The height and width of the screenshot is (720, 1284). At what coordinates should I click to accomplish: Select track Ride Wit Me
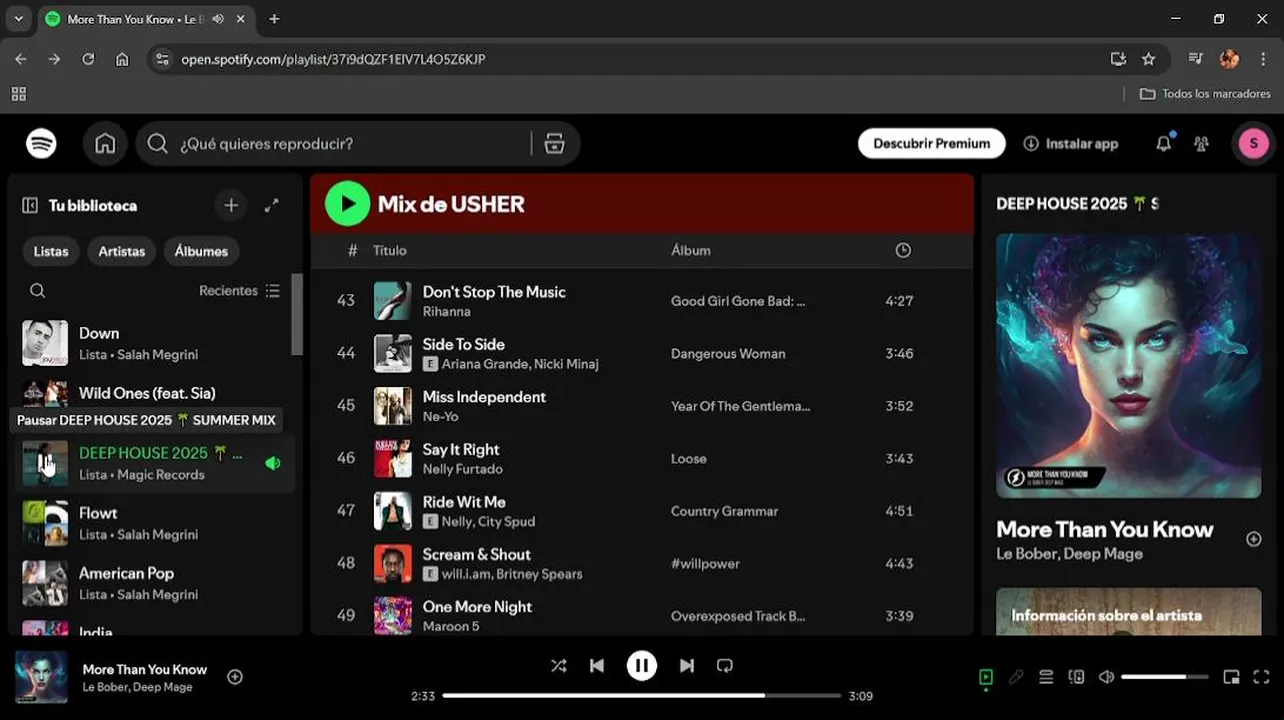(464, 502)
